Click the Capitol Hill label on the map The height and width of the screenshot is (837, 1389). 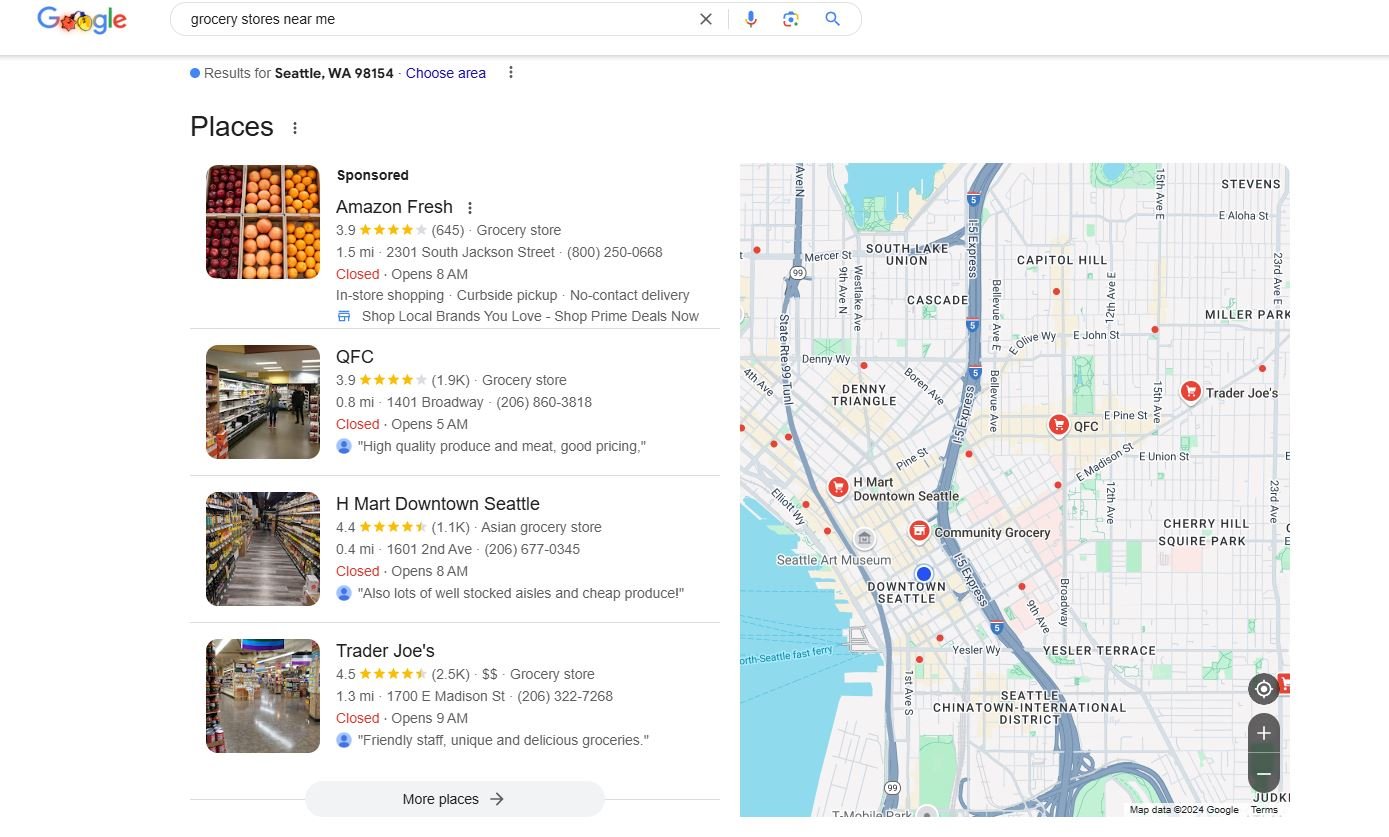(x=1062, y=260)
